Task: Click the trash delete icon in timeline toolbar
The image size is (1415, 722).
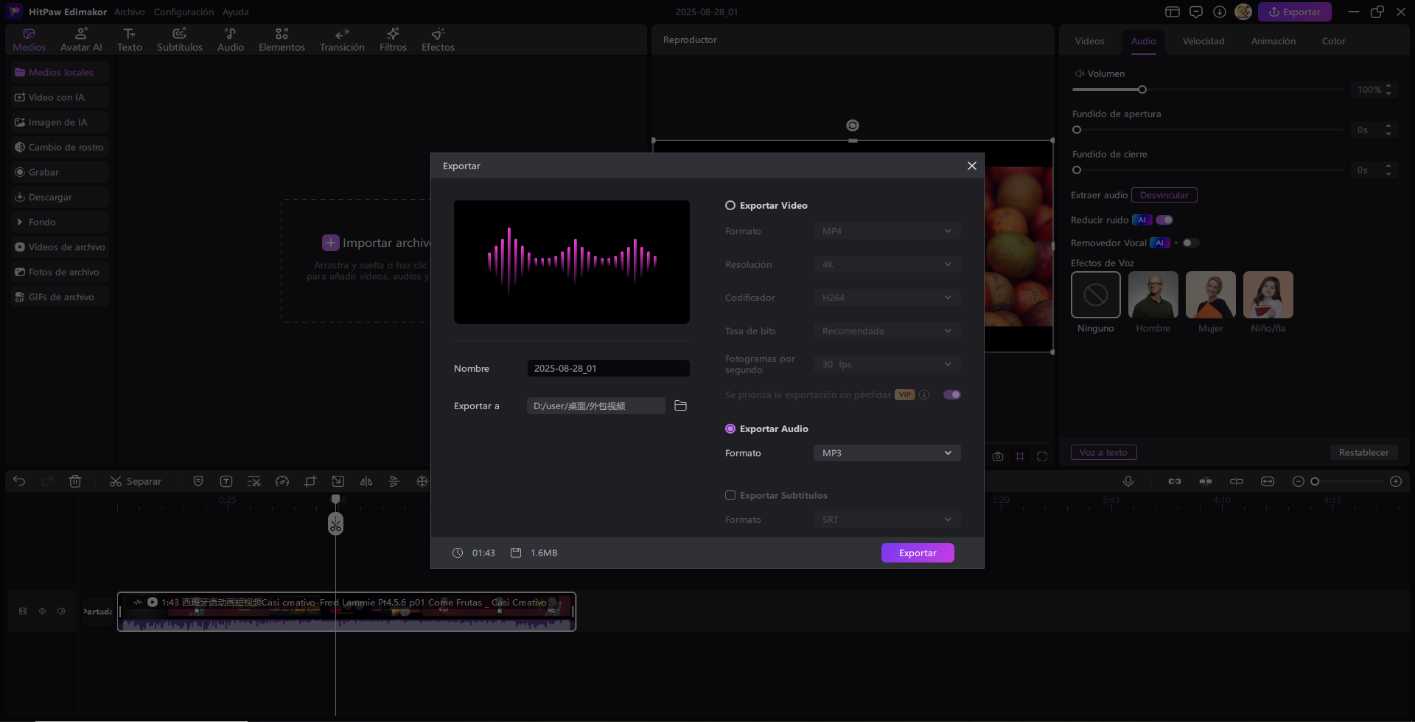Action: pos(75,481)
